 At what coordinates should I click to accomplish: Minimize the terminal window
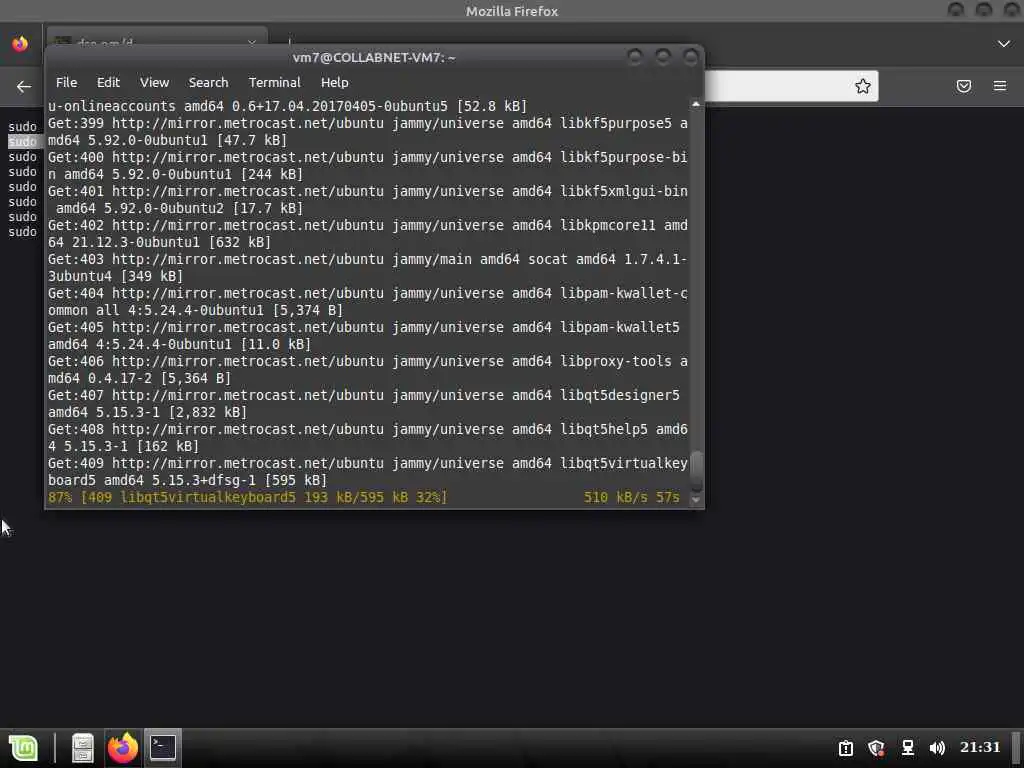coord(635,57)
